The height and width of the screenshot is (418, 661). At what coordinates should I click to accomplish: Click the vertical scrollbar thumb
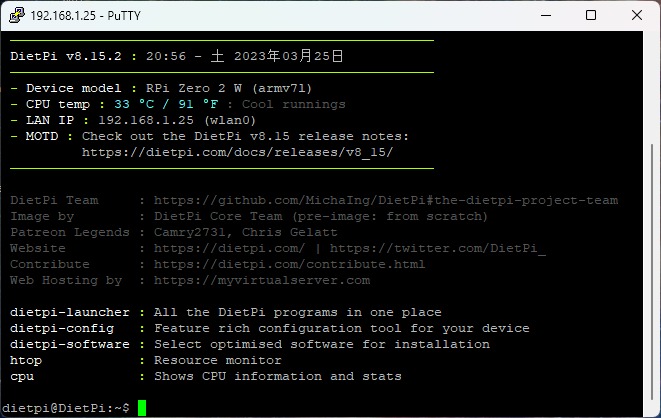(652, 272)
